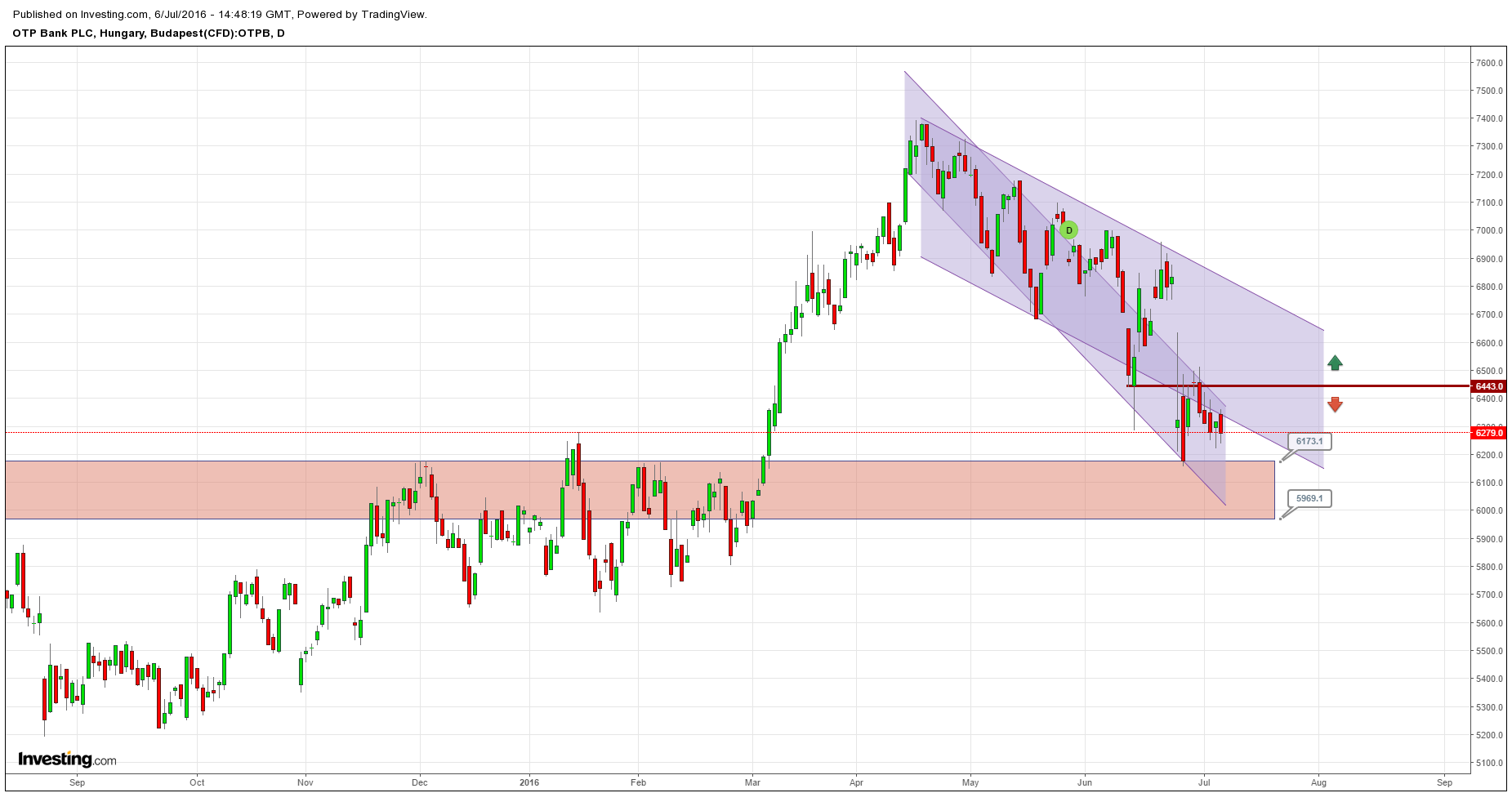Click the 2016 label on time axis
The height and width of the screenshot is (793, 1512).
pyautogui.click(x=529, y=782)
